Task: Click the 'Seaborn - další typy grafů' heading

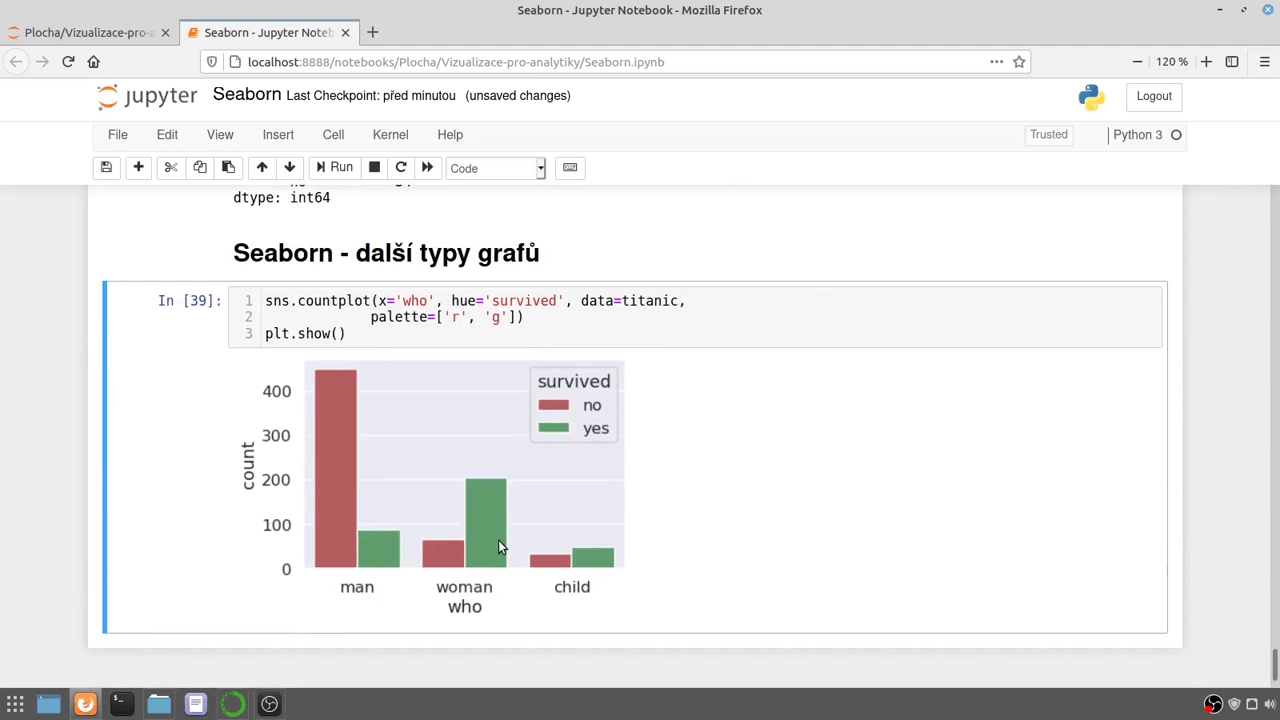Action: coord(386,253)
